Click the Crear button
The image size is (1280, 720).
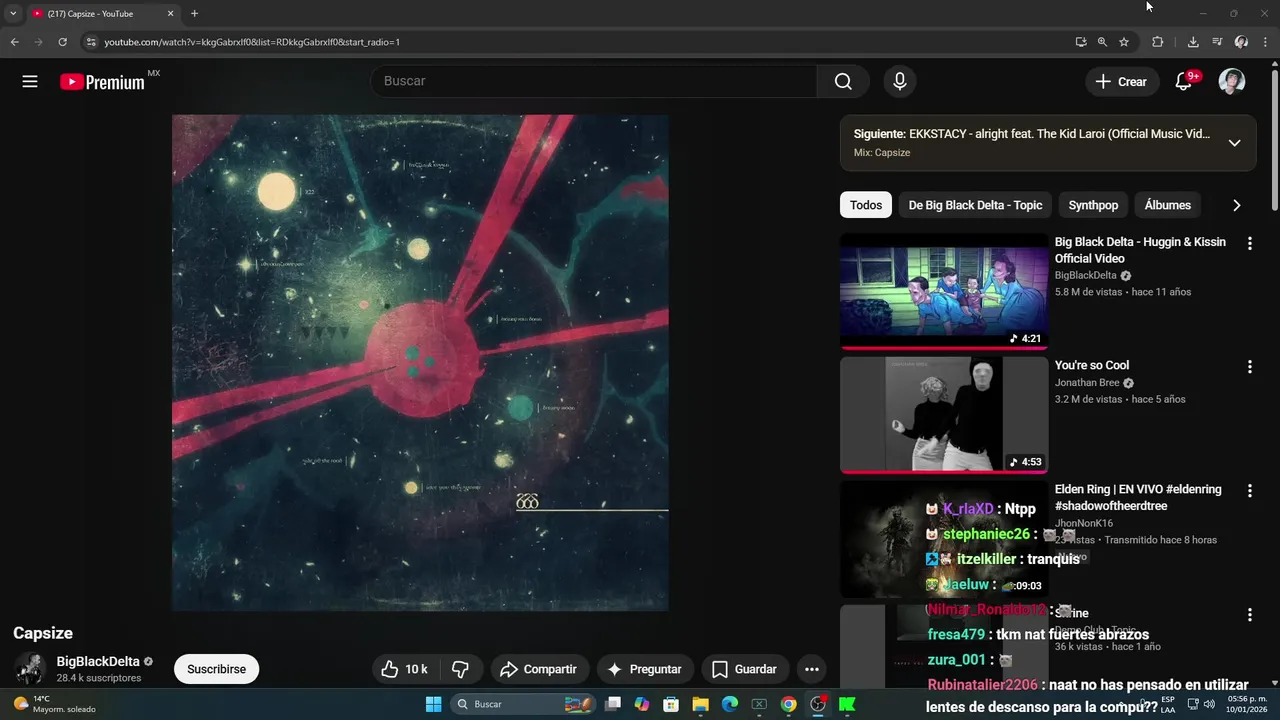click(1122, 82)
